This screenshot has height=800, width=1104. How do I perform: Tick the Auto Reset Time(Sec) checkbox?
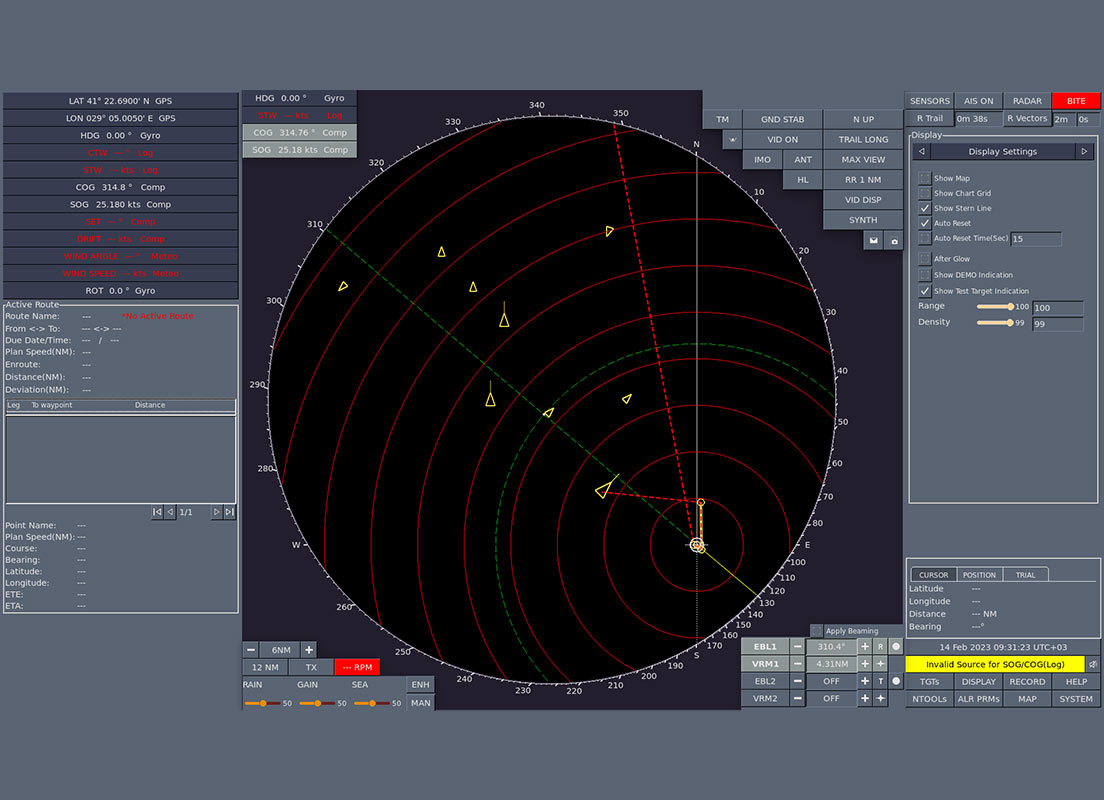[924, 238]
